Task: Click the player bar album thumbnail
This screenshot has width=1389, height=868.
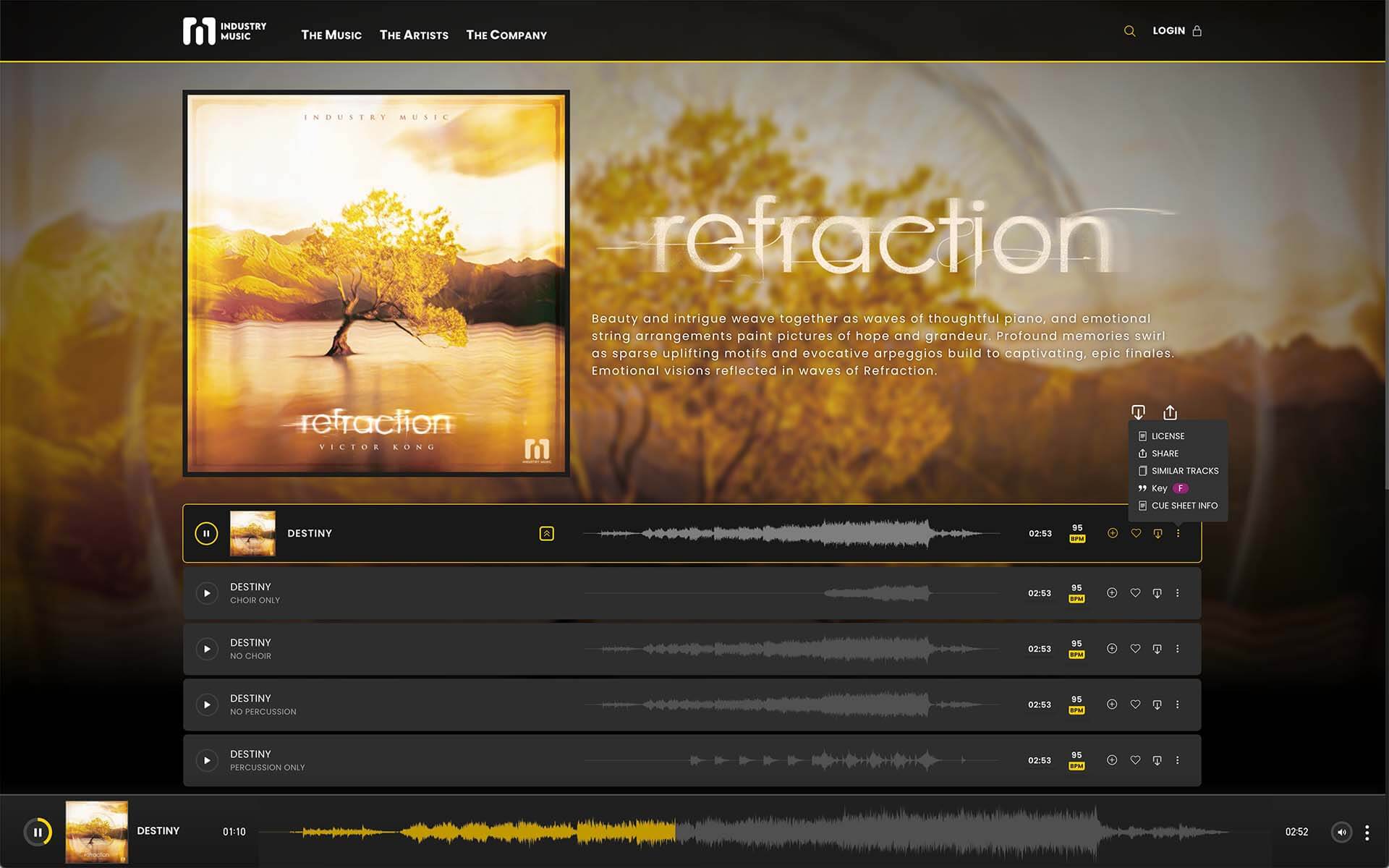Action: (97, 832)
